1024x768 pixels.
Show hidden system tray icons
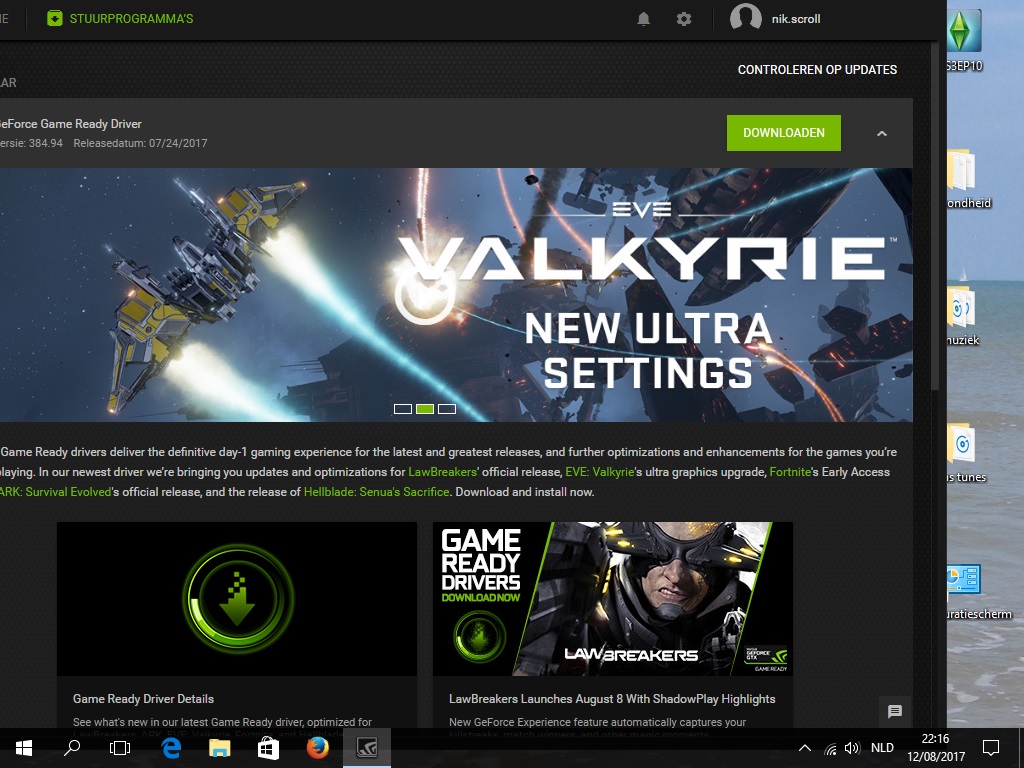(805, 748)
